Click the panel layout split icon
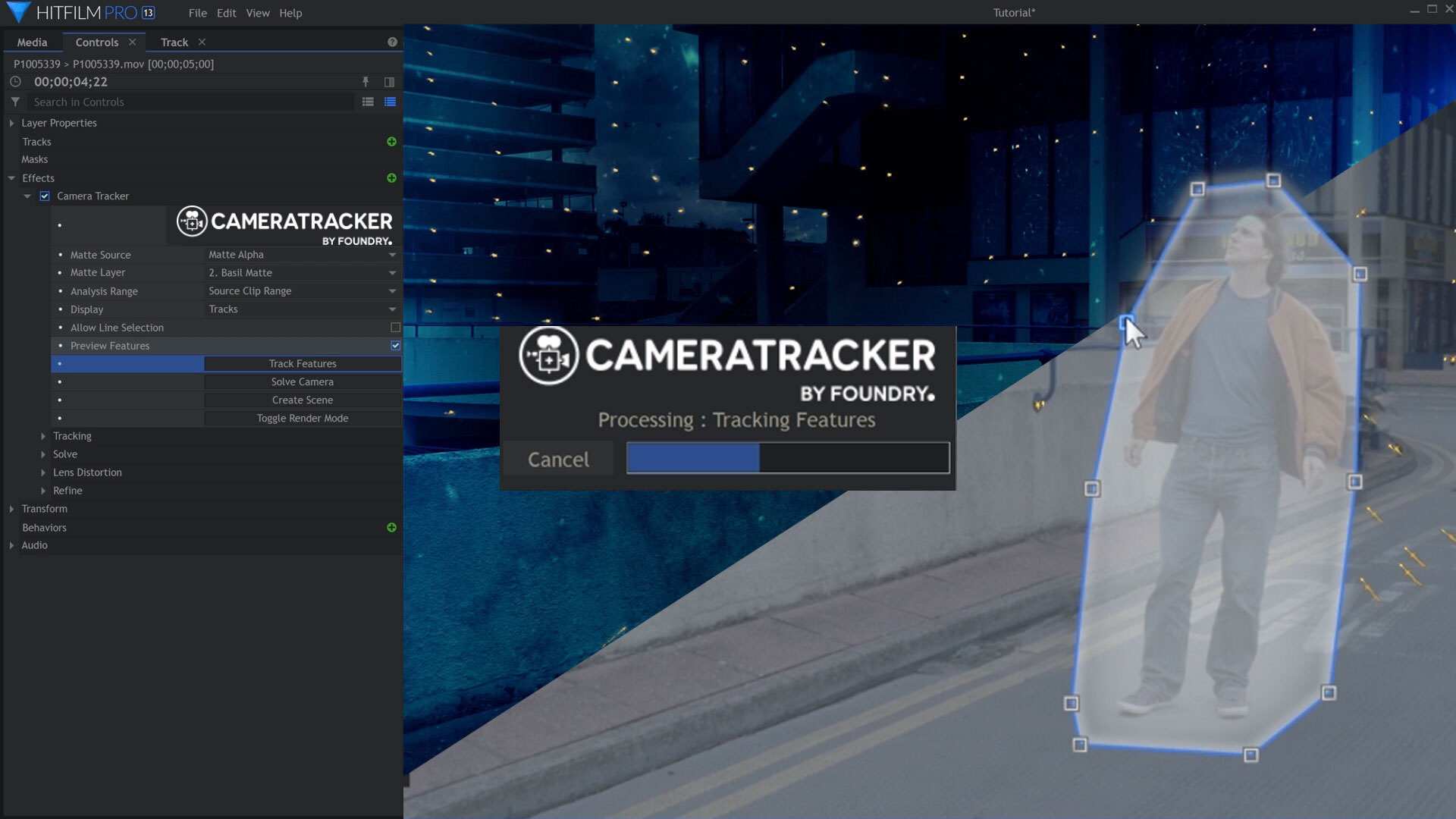 389,82
